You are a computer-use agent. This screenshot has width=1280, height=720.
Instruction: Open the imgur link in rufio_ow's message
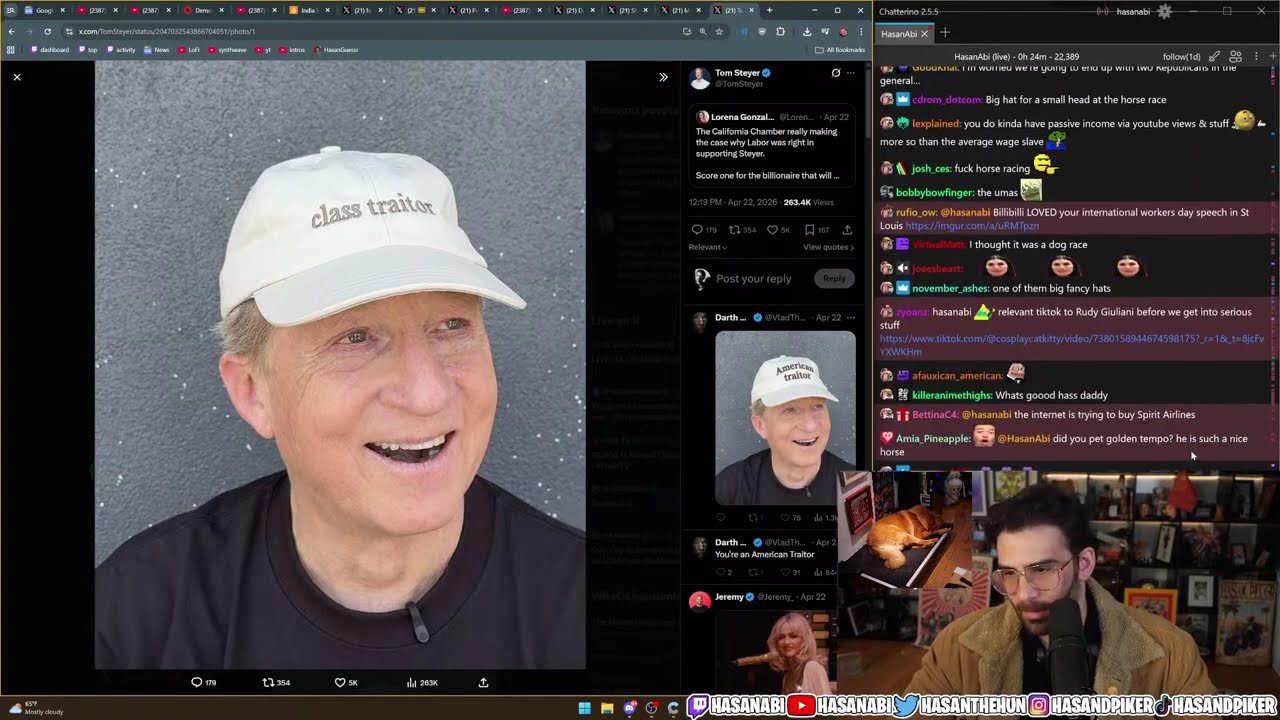pyautogui.click(x=972, y=226)
